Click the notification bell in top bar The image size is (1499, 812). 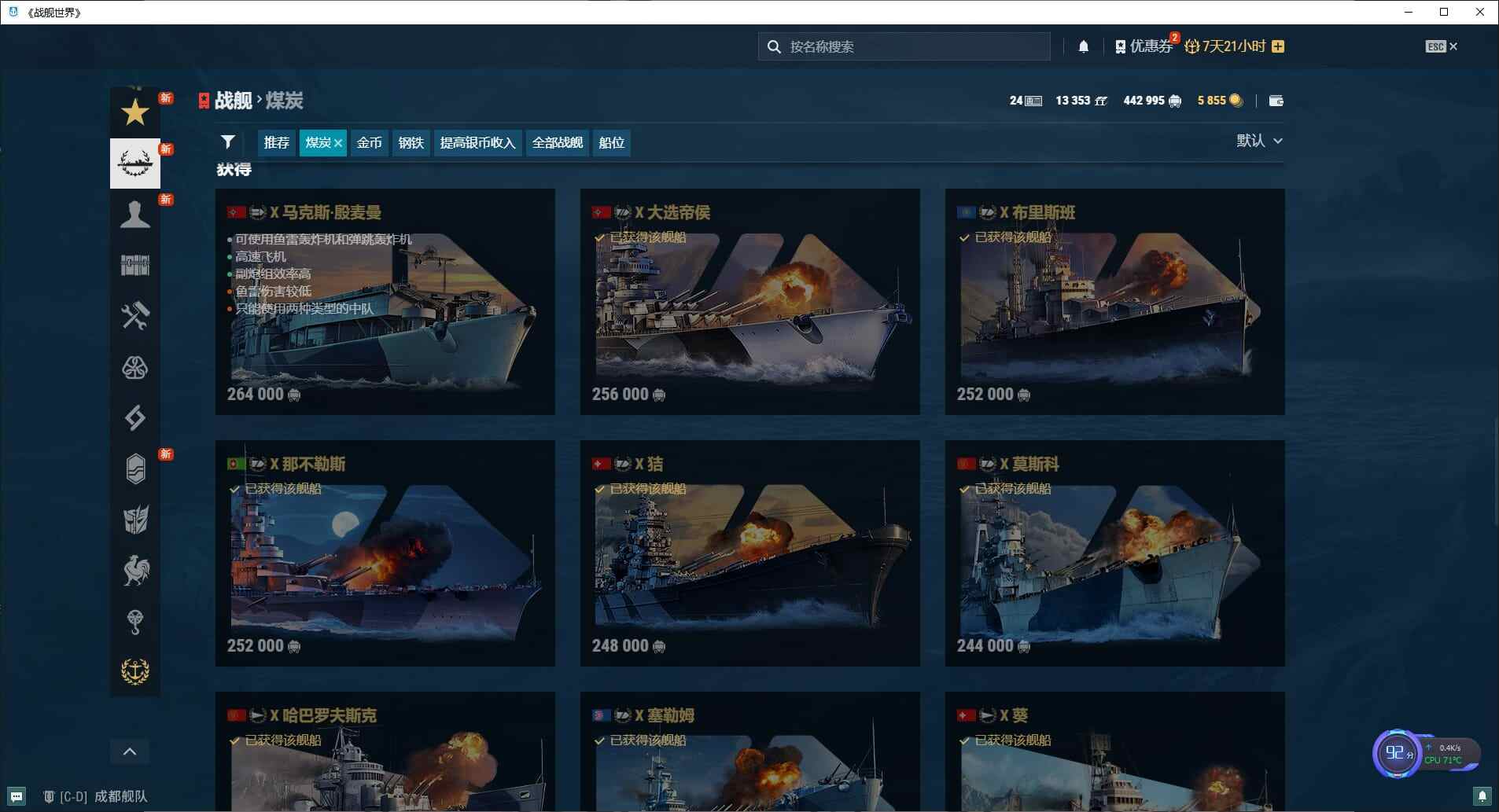pos(1083,46)
